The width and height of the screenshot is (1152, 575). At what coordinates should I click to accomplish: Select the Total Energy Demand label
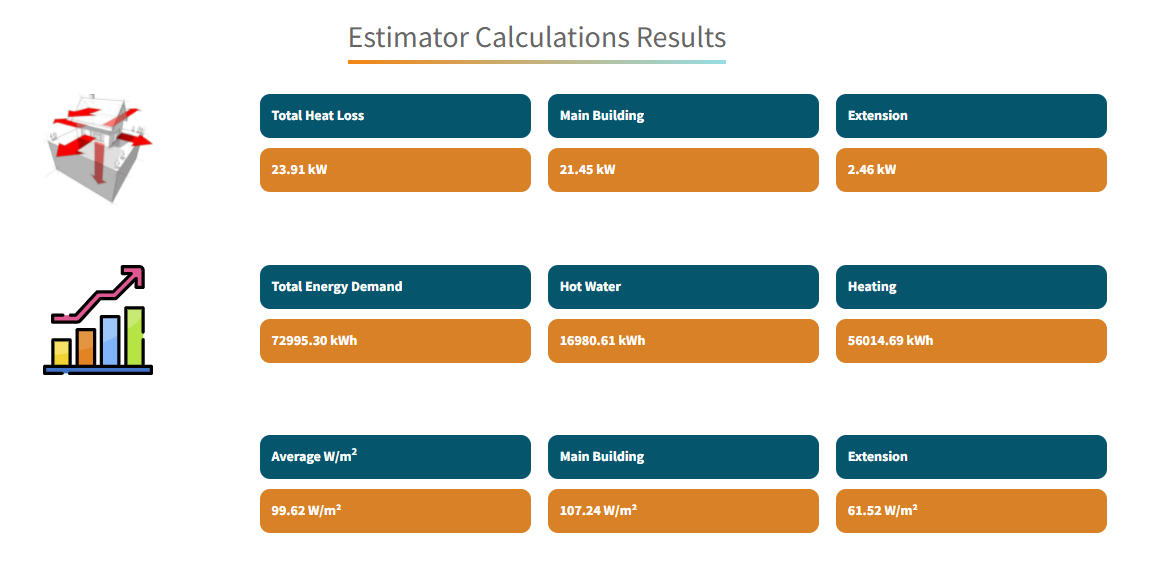tap(395, 287)
